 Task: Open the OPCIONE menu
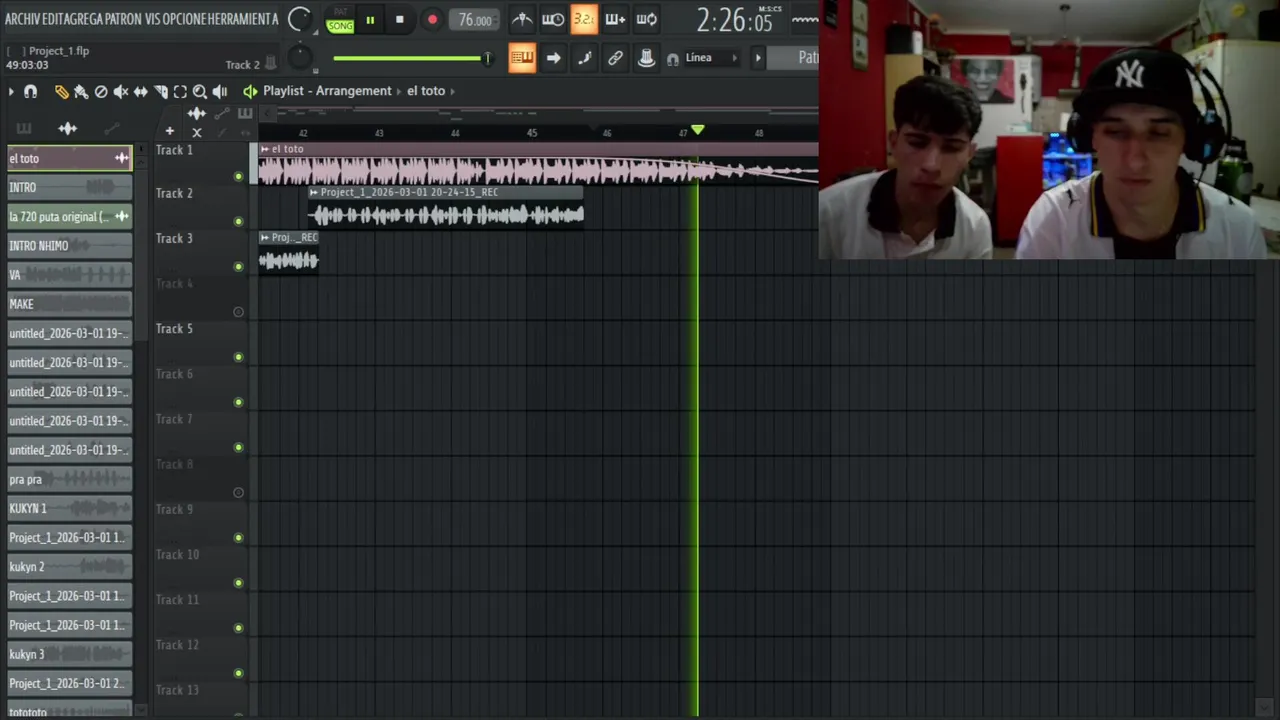[187, 19]
